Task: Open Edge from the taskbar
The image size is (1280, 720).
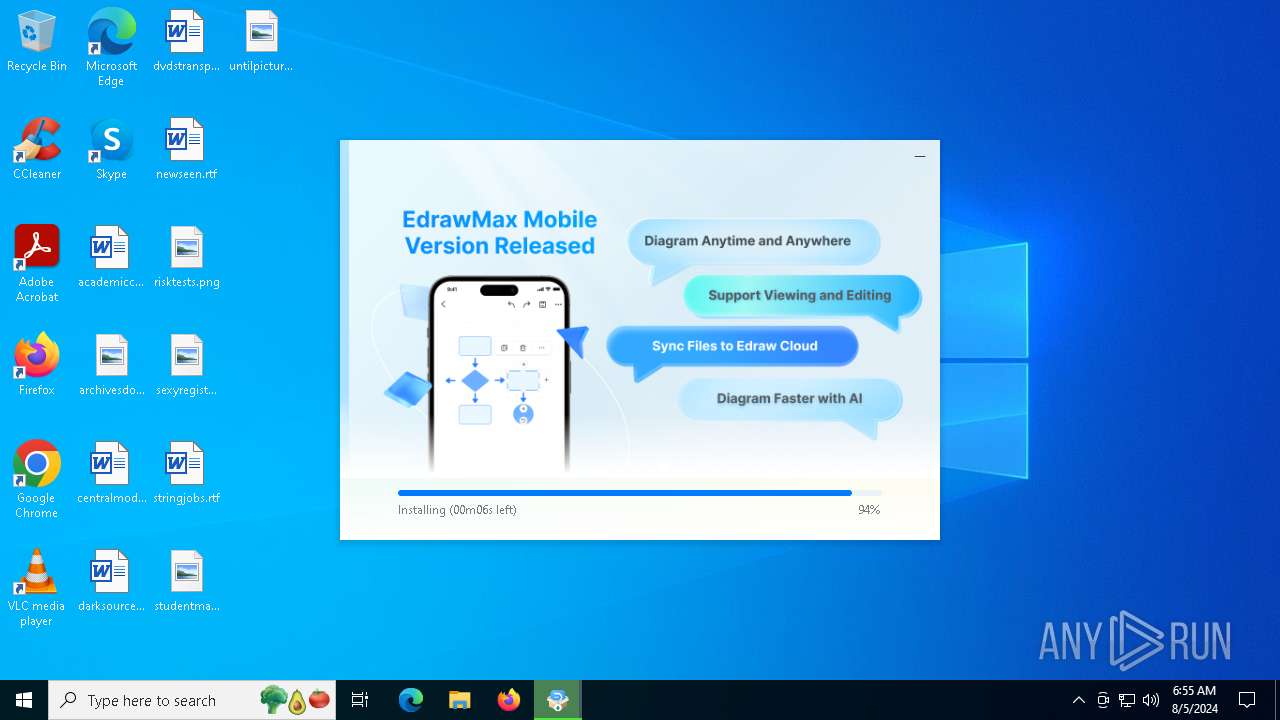Action: coord(411,700)
